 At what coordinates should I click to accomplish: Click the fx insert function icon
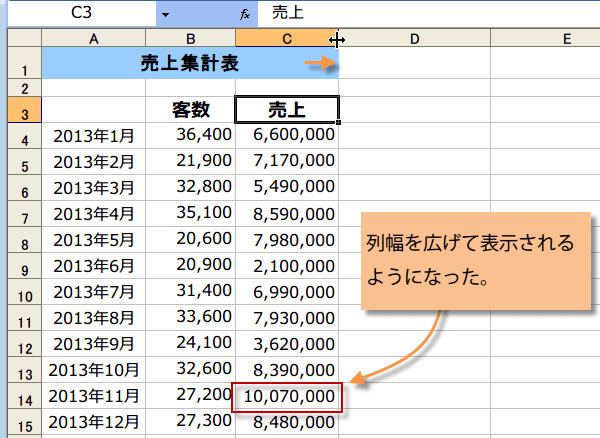coord(245,15)
